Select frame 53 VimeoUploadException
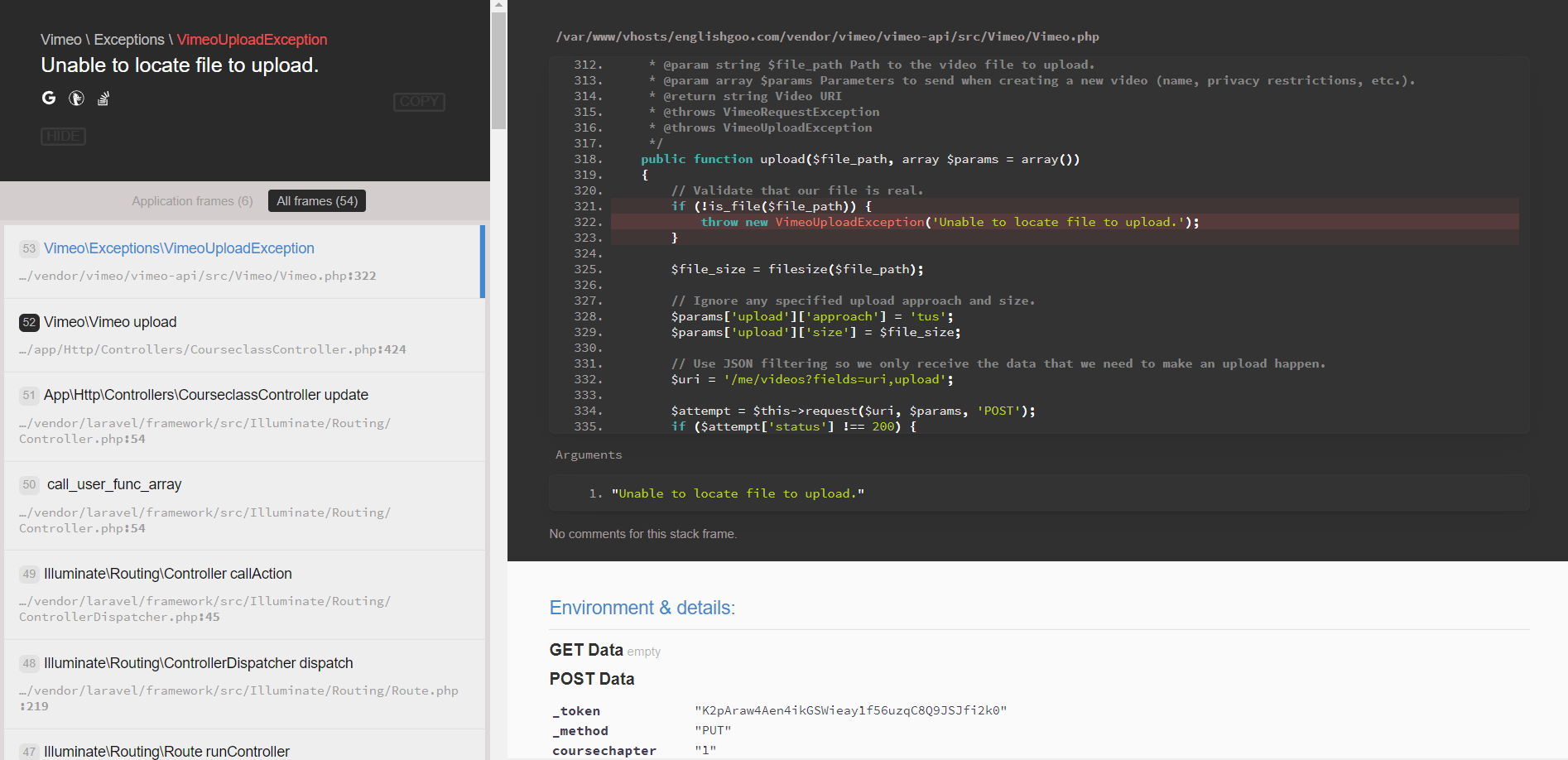The height and width of the screenshot is (760, 1568). click(x=243, y=262)
